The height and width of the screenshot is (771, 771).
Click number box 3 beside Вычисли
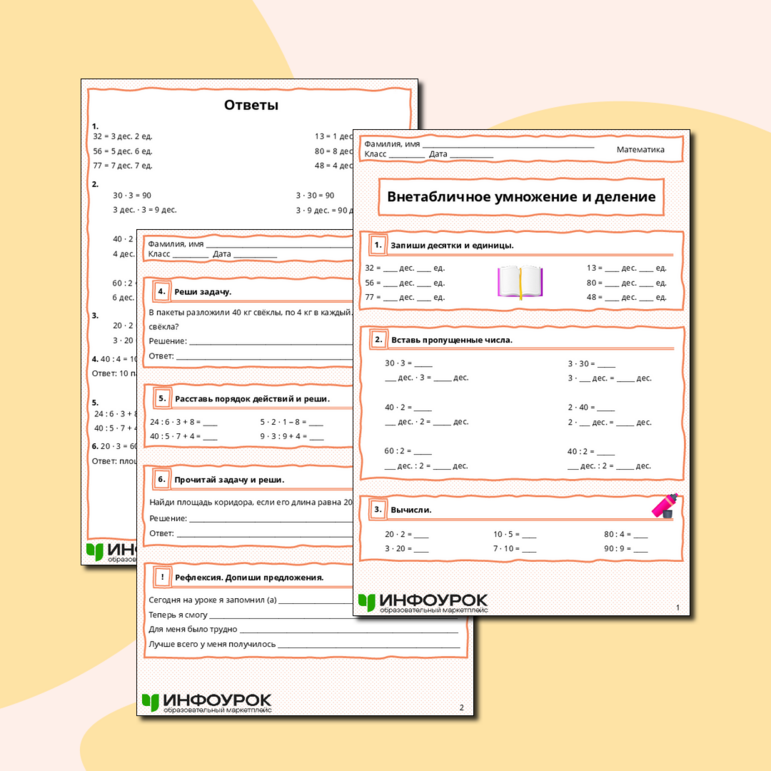tap(377, 509)
